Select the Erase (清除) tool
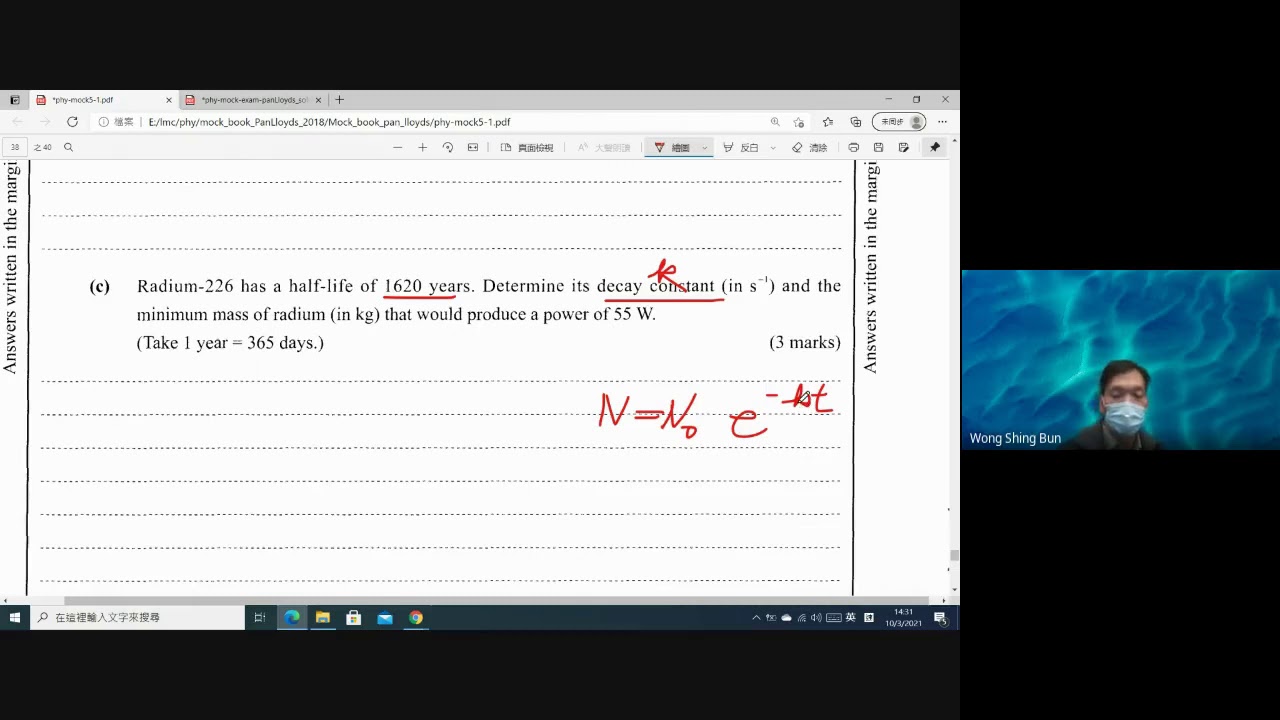This screenshot has width=1280, height=720. (810, 147)
